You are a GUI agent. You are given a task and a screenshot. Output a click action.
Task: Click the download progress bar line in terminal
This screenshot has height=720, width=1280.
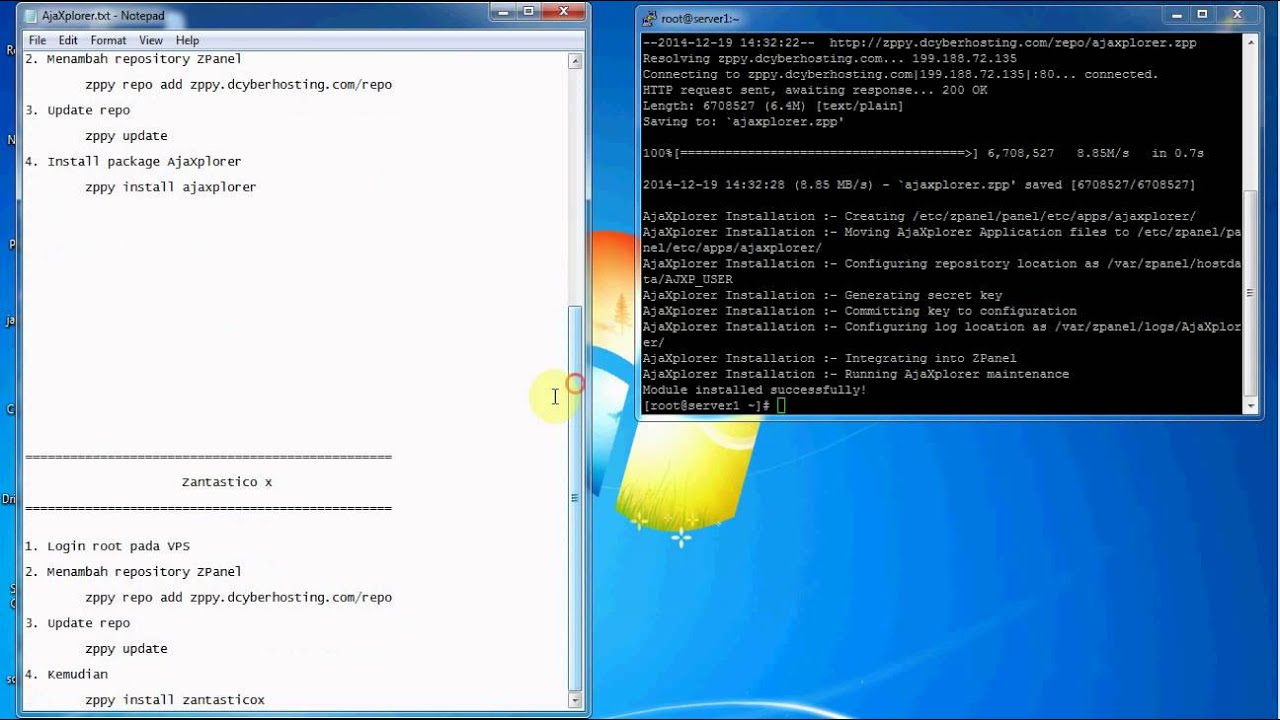click(x=923, y=153)
